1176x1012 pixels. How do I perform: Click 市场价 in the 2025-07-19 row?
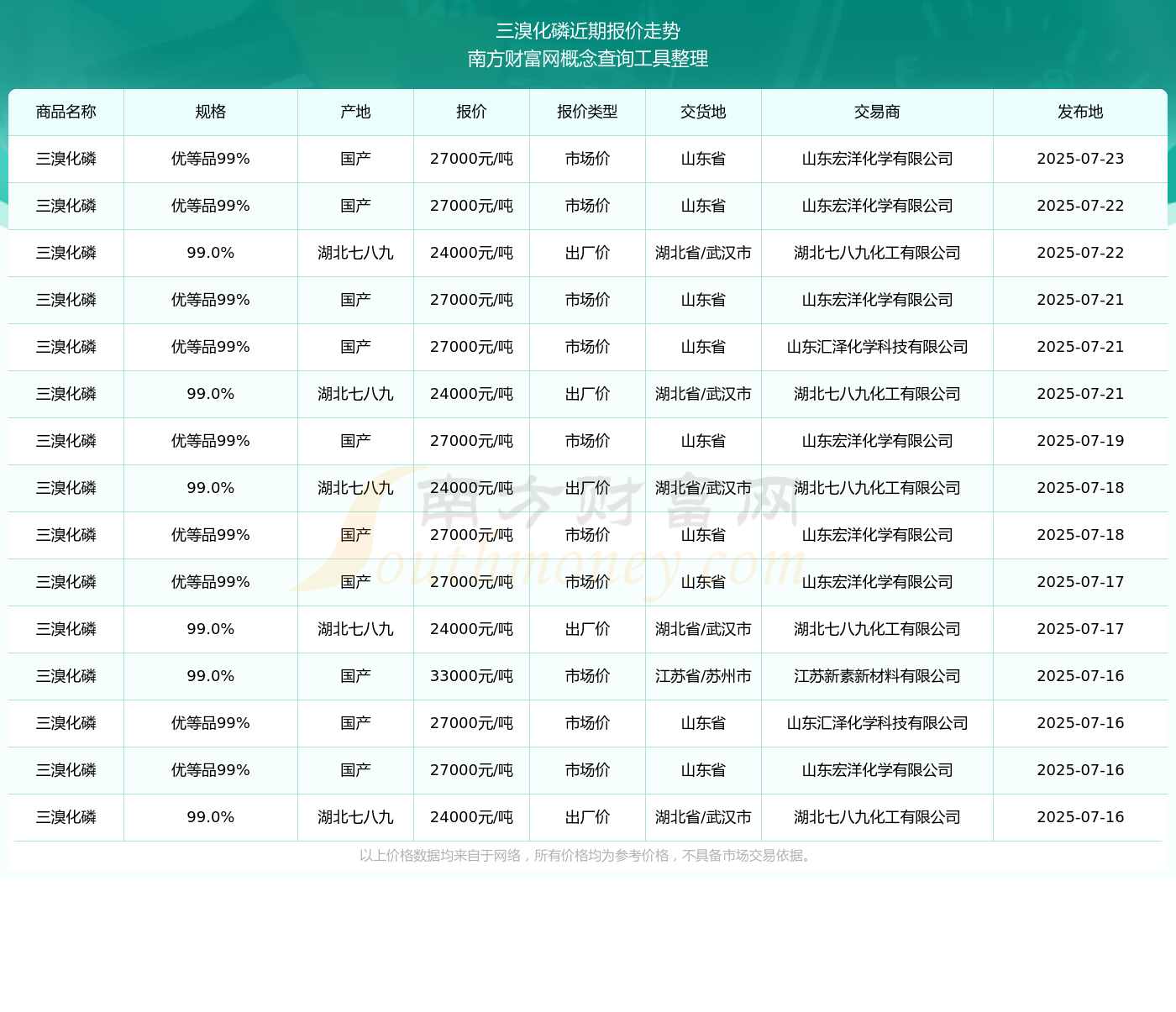pyautogui.click(x=588, y=441)
